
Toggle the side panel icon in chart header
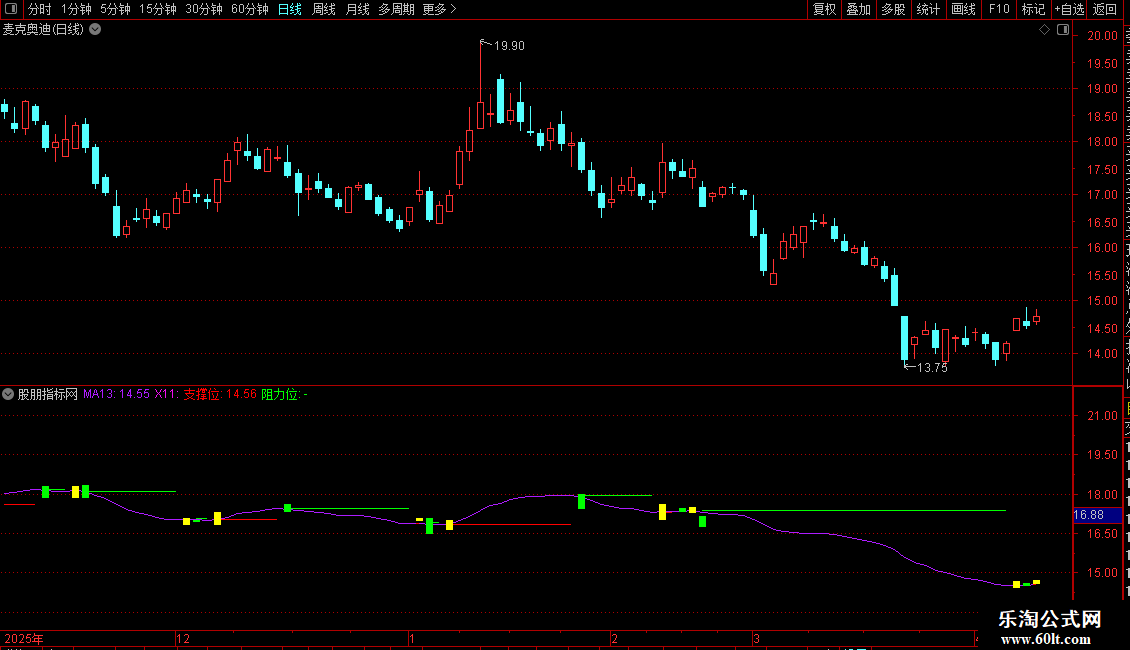tap(1063, 30)
